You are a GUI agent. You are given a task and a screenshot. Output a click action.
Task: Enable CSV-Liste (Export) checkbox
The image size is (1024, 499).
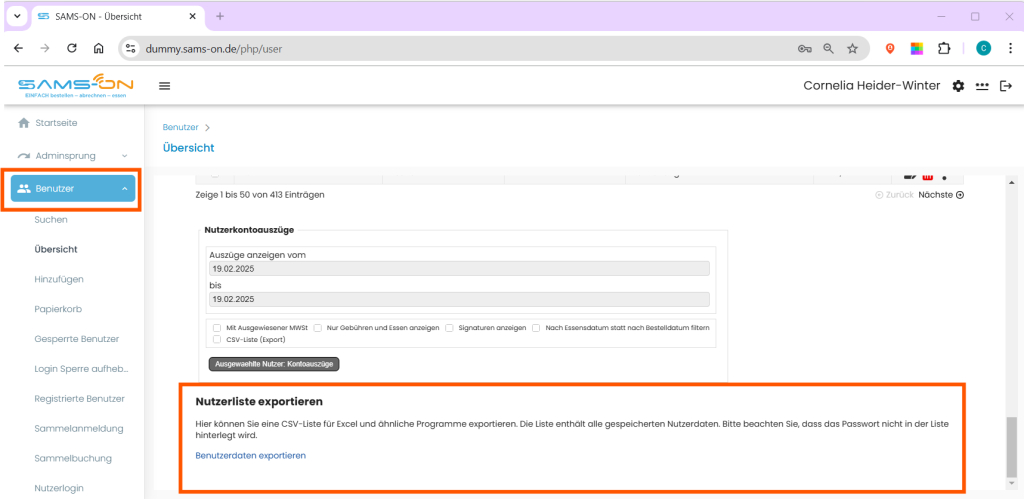217,340
